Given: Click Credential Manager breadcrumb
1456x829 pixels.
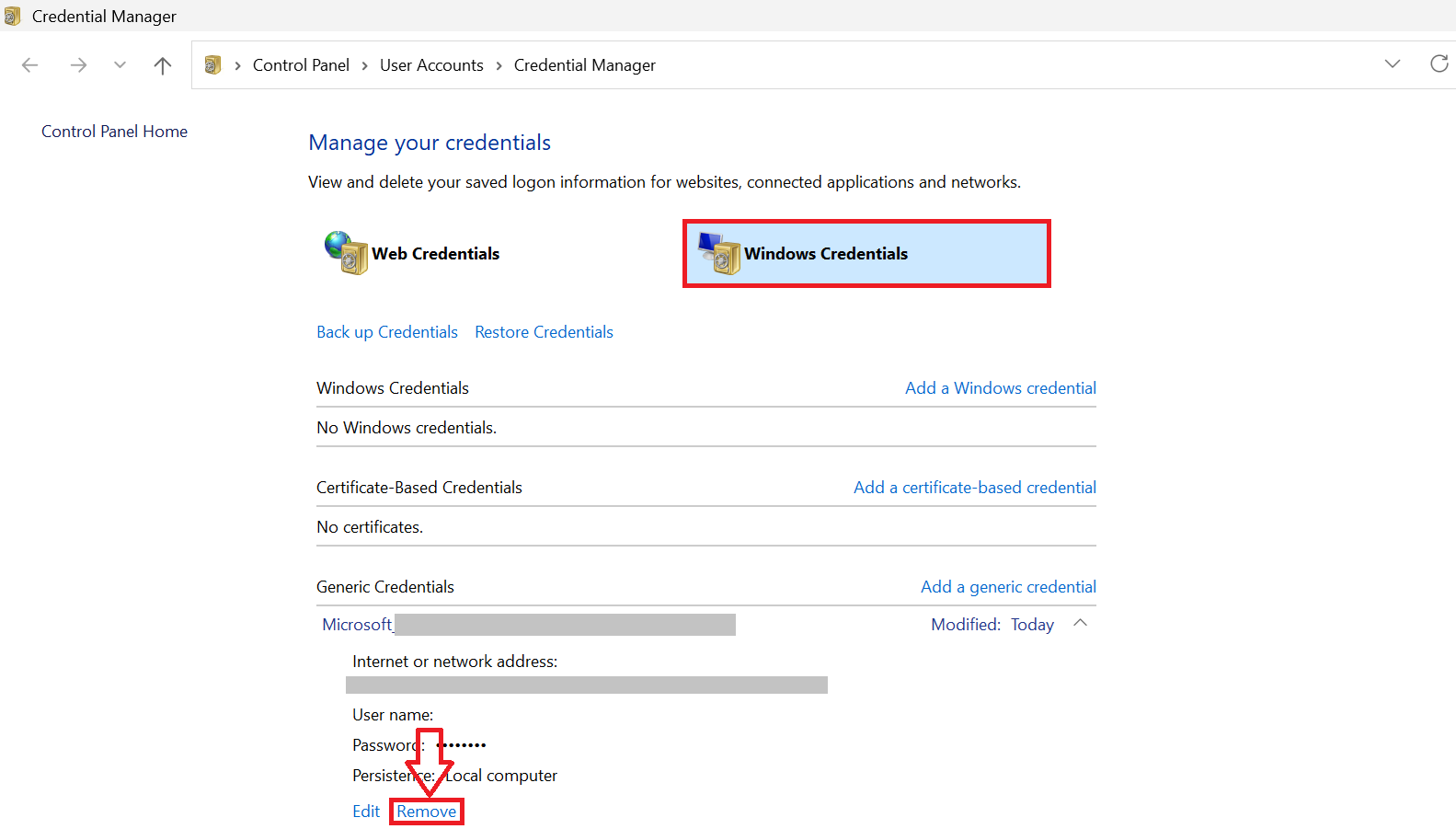Looking at the screenshot, I should pos(585,65).
